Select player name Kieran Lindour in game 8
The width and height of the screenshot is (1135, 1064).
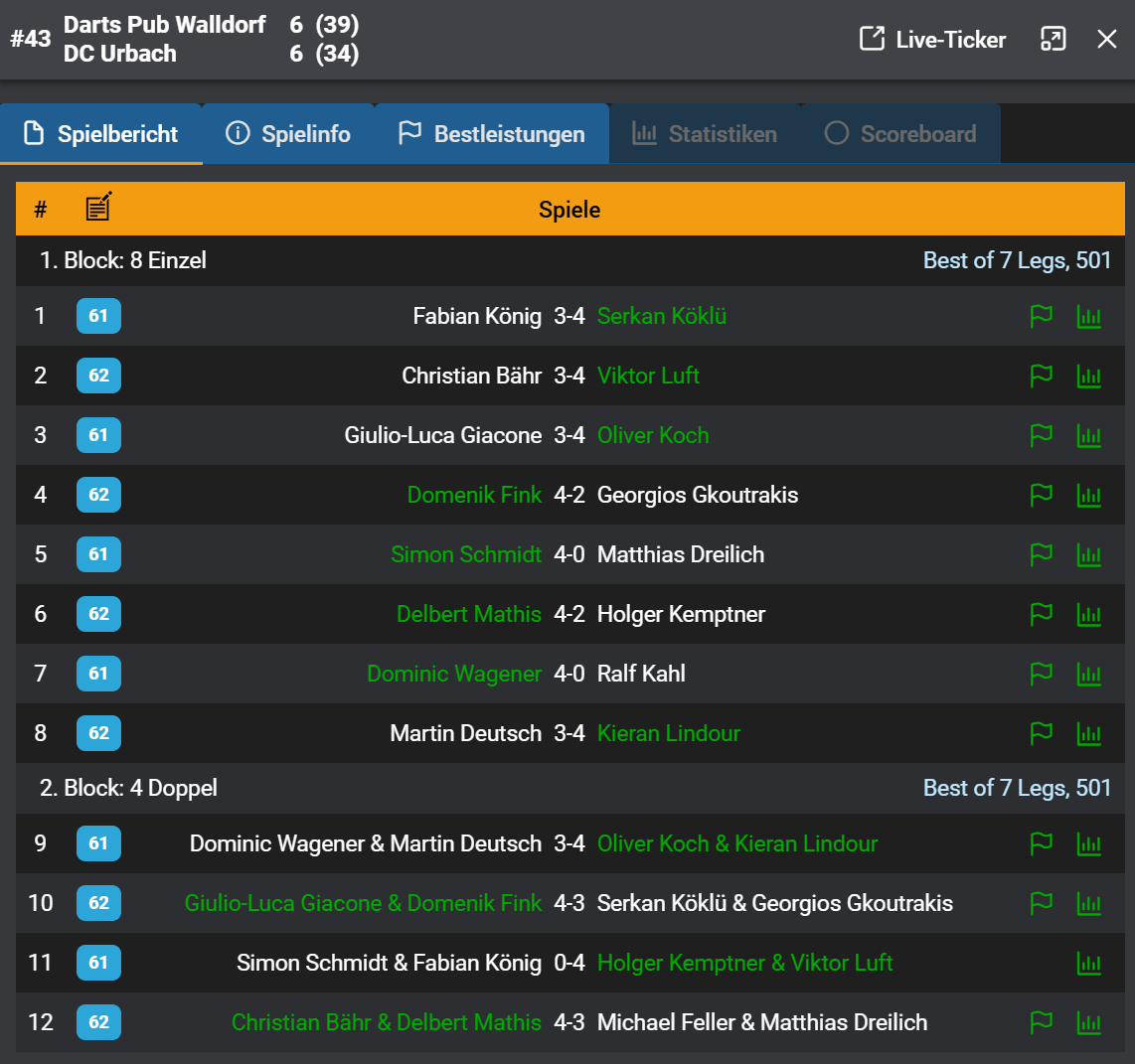[668, 733]
